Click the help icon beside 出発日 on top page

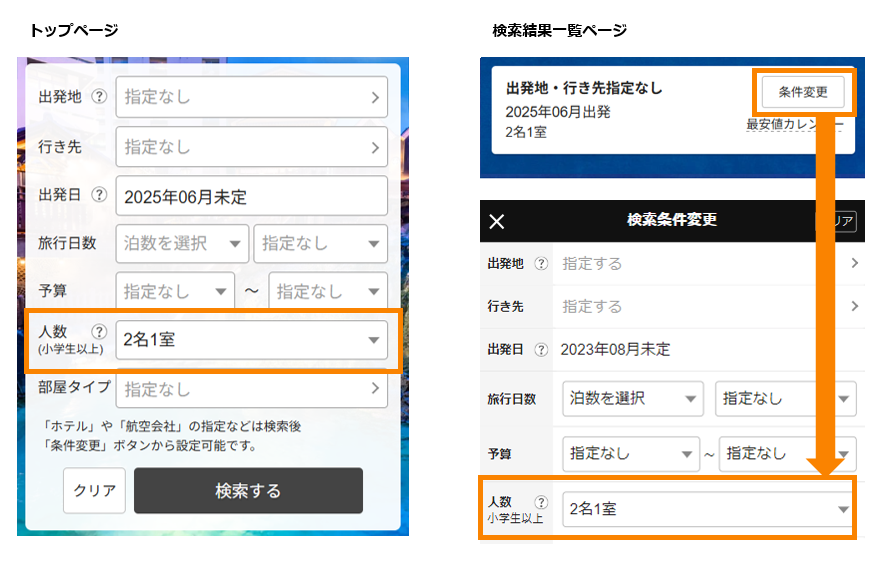pos(99,196)
